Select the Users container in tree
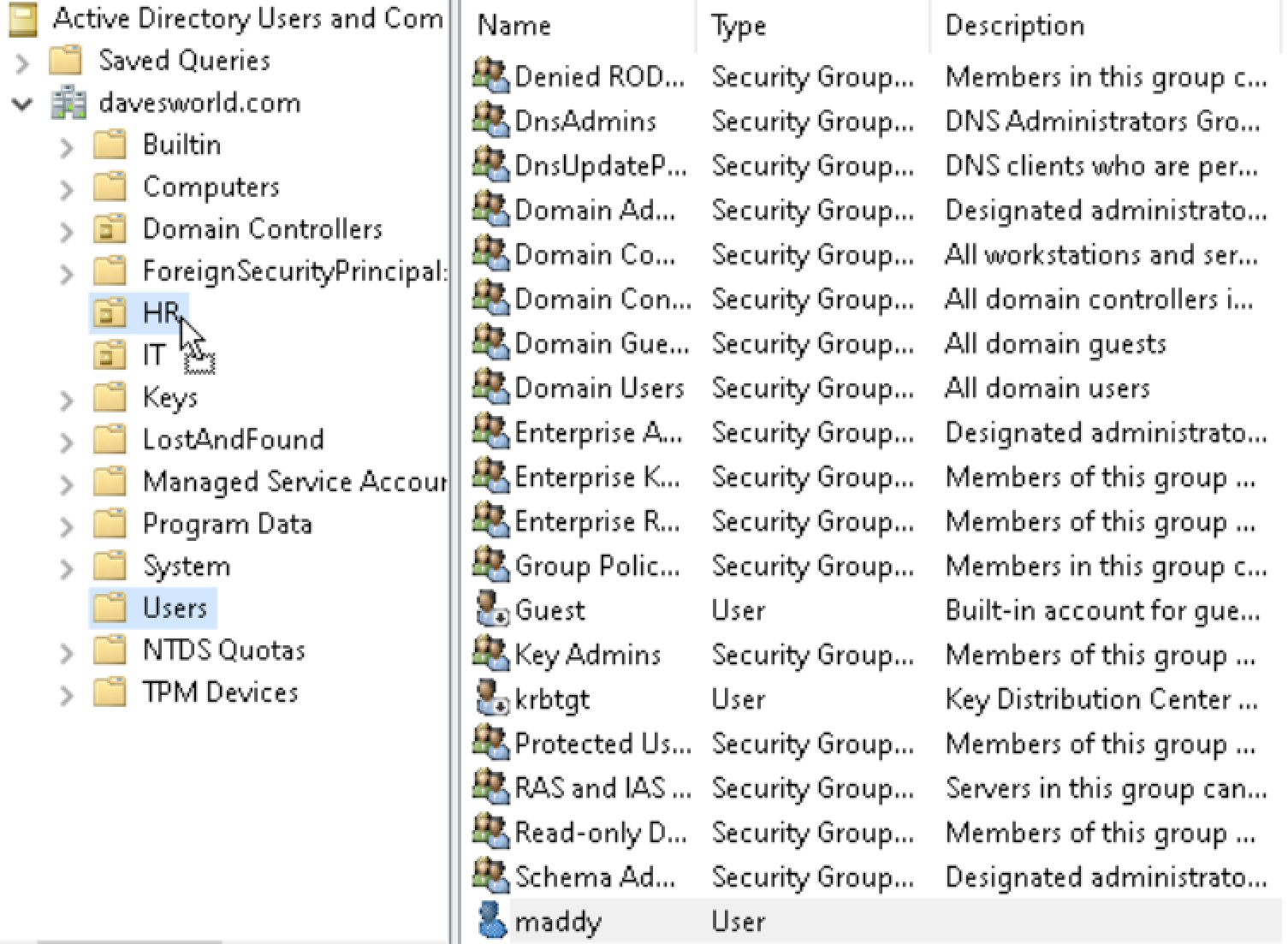This screenshot has height=944, width=1288. [175, 608]
